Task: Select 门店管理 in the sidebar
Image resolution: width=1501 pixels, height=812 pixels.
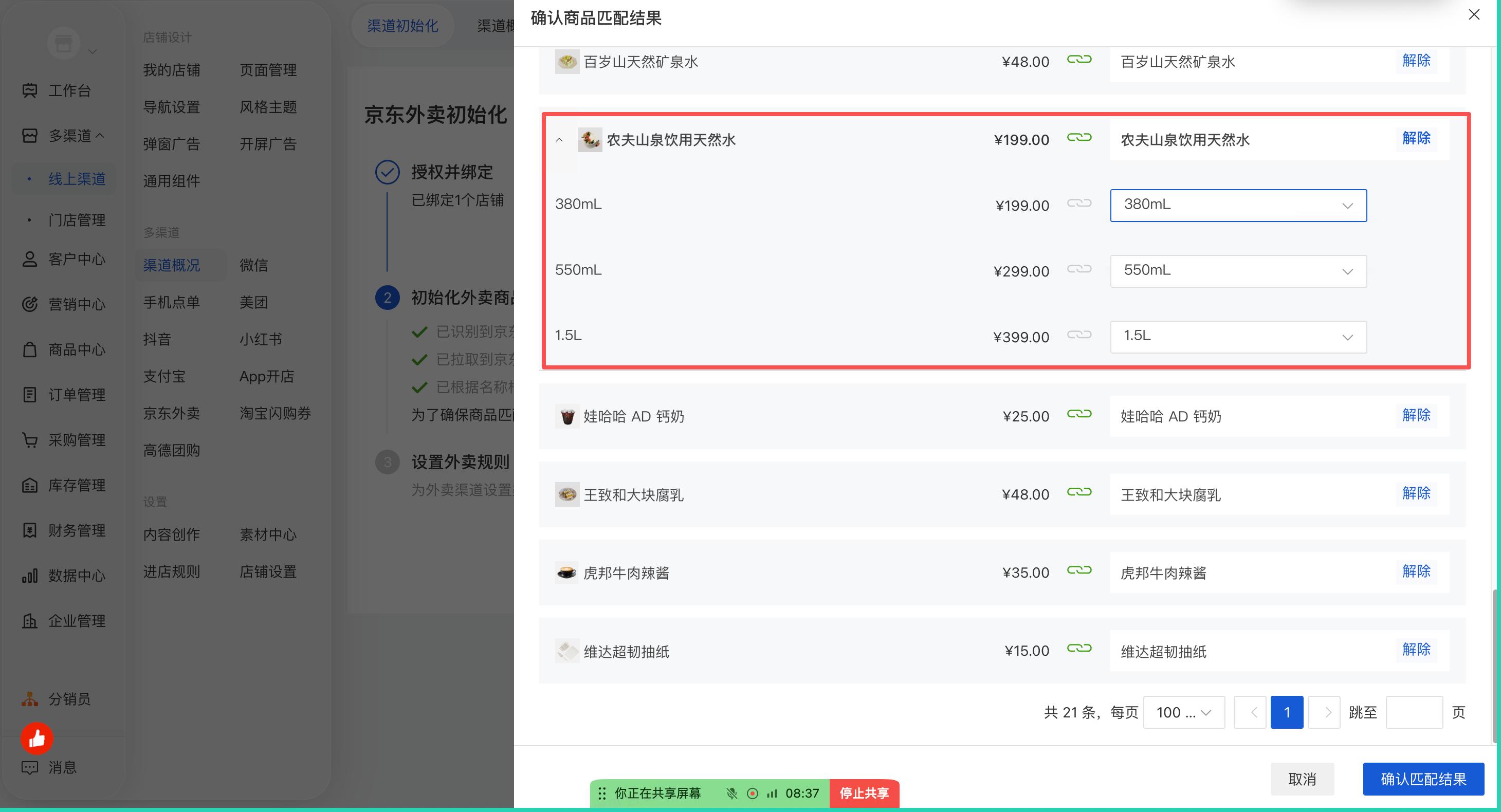Action: pyautogui.click(x=77, y=220)
